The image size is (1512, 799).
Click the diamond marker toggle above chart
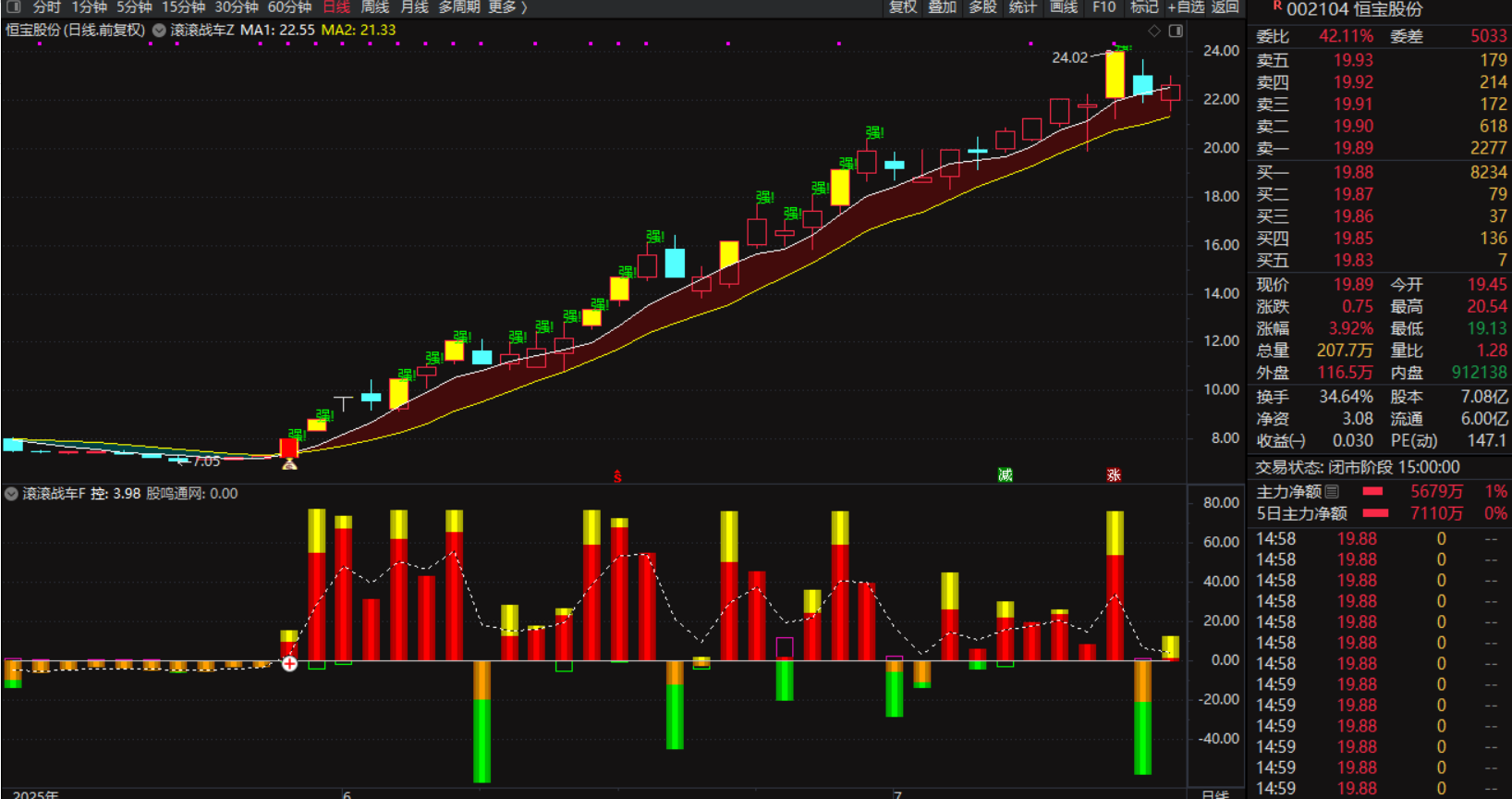point(1154,31)
